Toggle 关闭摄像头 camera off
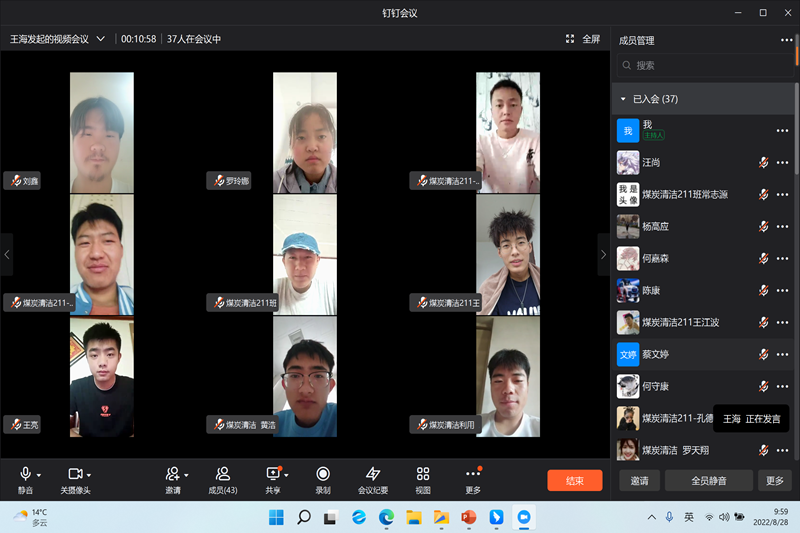Viewport: 800px width, 533px height. [x=74, y=474]
